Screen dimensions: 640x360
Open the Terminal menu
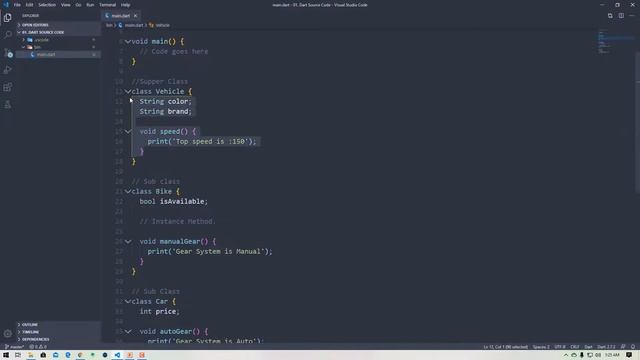(107, 5)
